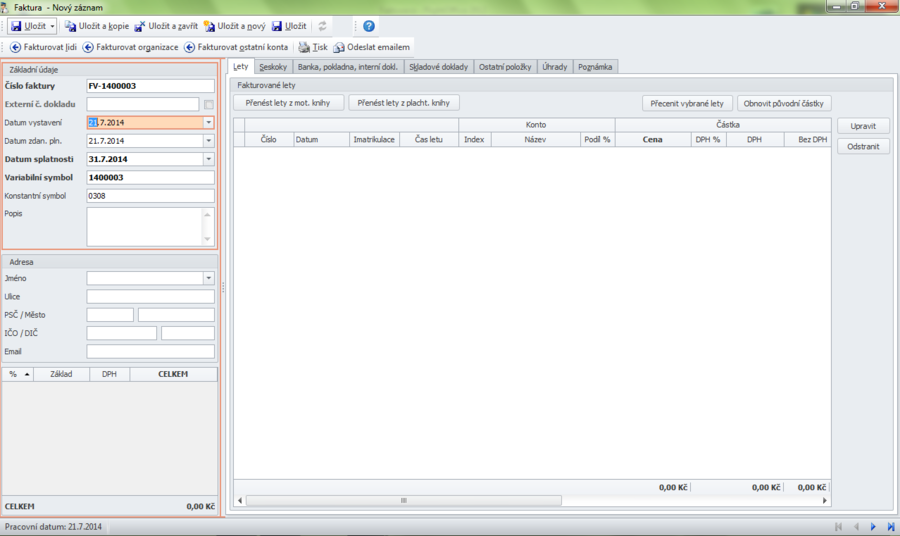Image resolution: width=900 pixels, height=536 pixels.
Task: Open the Uložit split-button dropdown arrow
Action: click(x=53, y=26)
